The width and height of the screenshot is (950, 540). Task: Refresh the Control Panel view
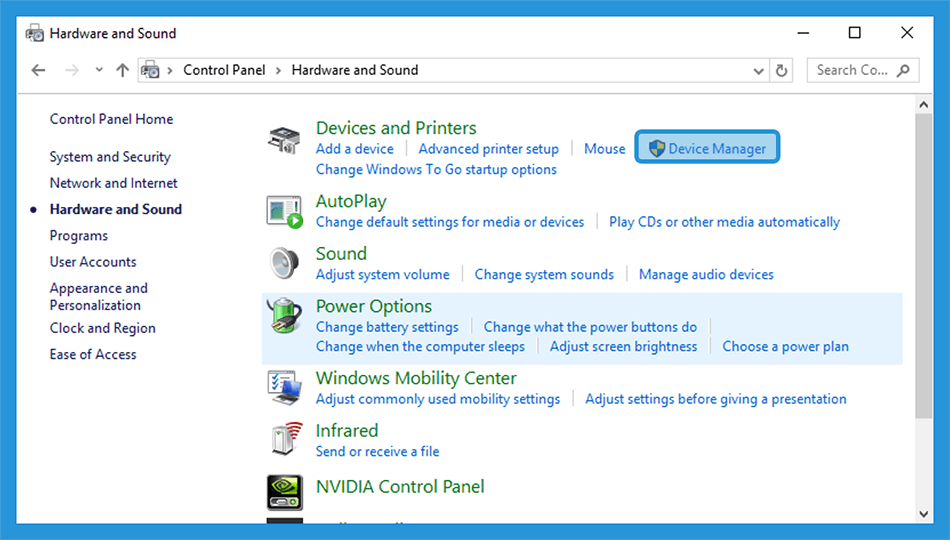tap(782, 71)
